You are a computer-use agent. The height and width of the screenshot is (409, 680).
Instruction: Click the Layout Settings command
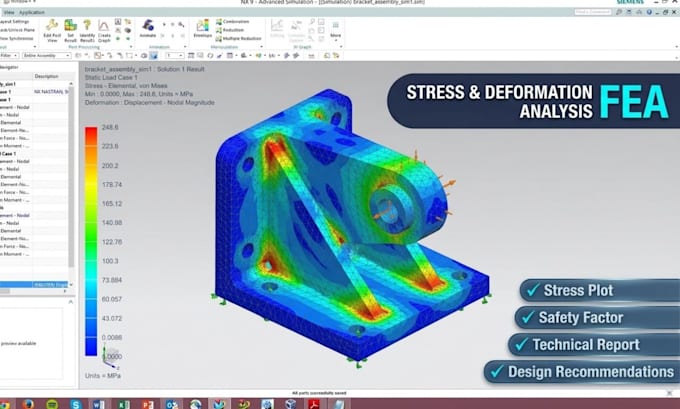15,22
